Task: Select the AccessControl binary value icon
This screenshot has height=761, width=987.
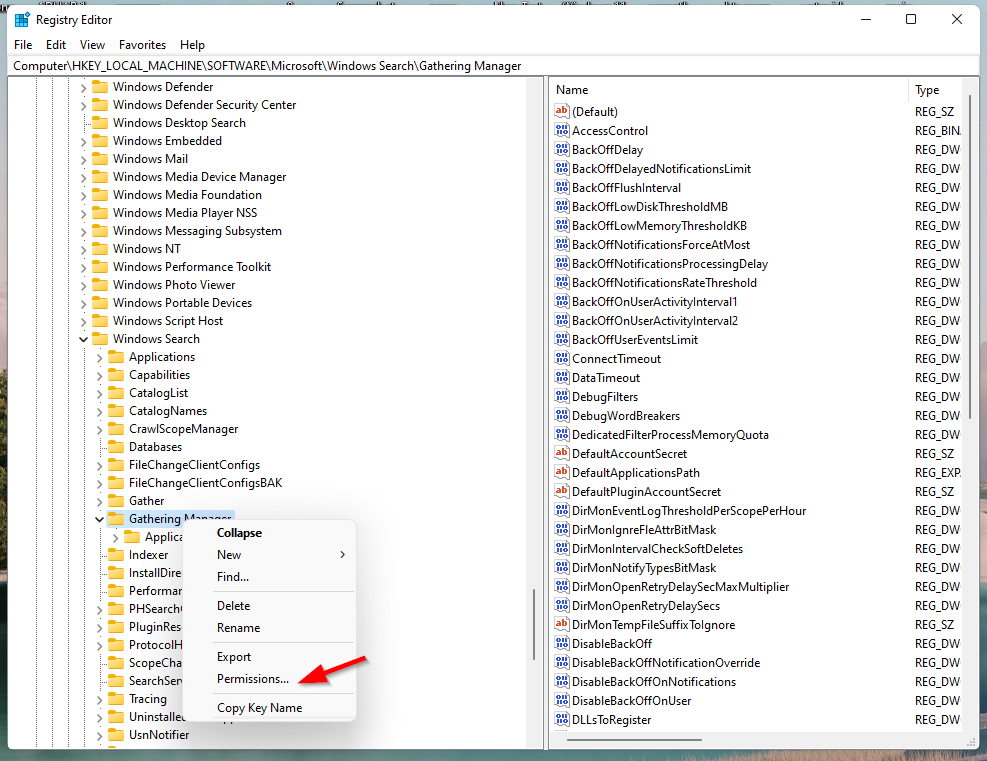Action: coord(561,130)
